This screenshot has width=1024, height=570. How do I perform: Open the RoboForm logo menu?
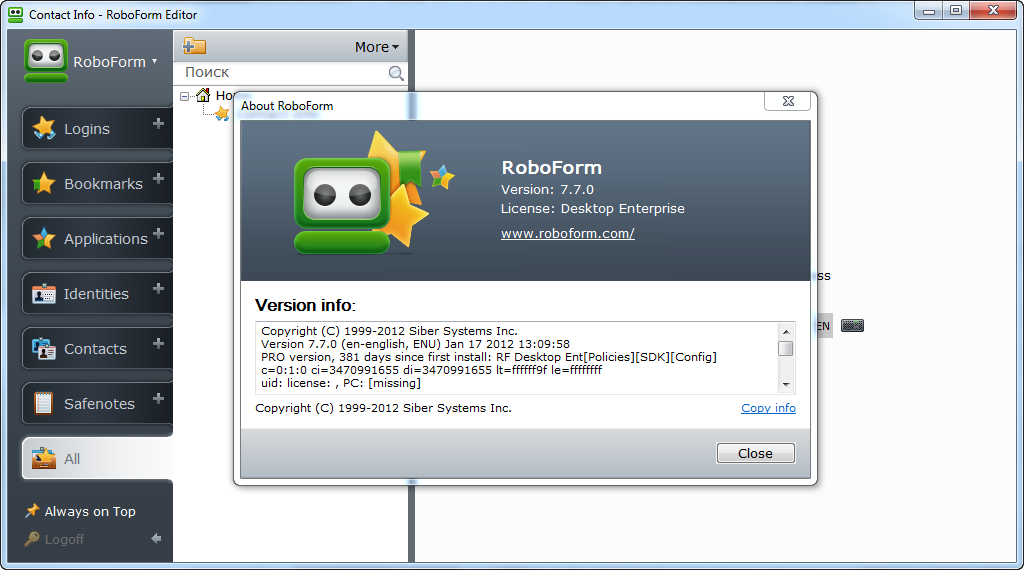(x=46, y=61)
